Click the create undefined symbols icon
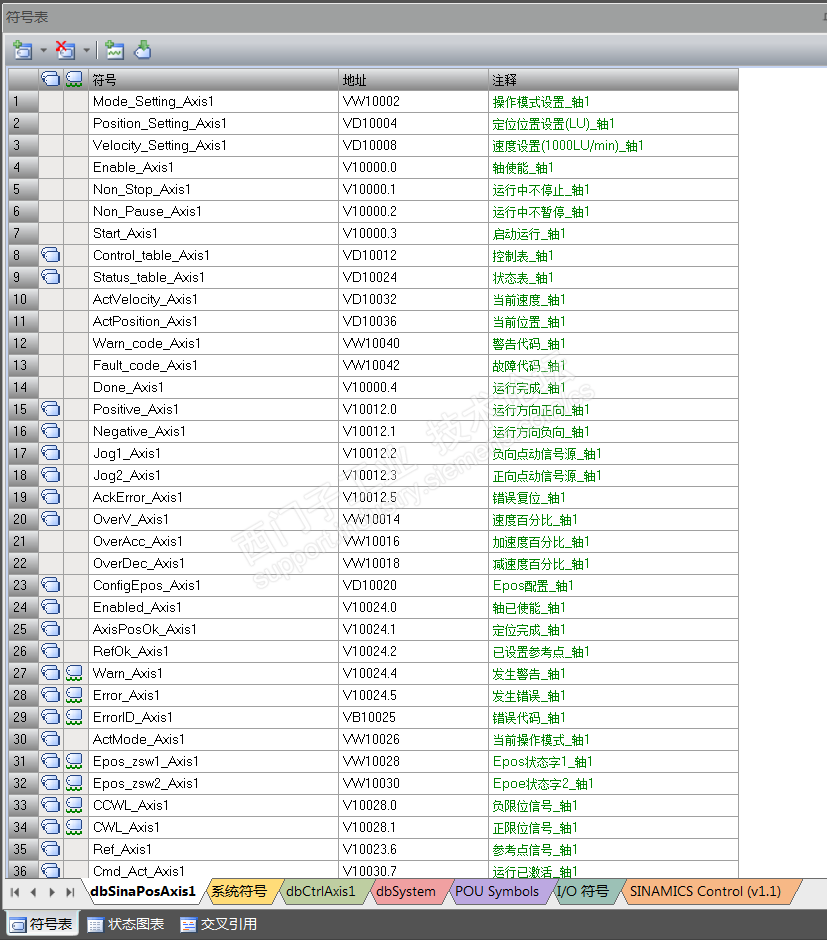827x940 pixels. click(114, 50)
